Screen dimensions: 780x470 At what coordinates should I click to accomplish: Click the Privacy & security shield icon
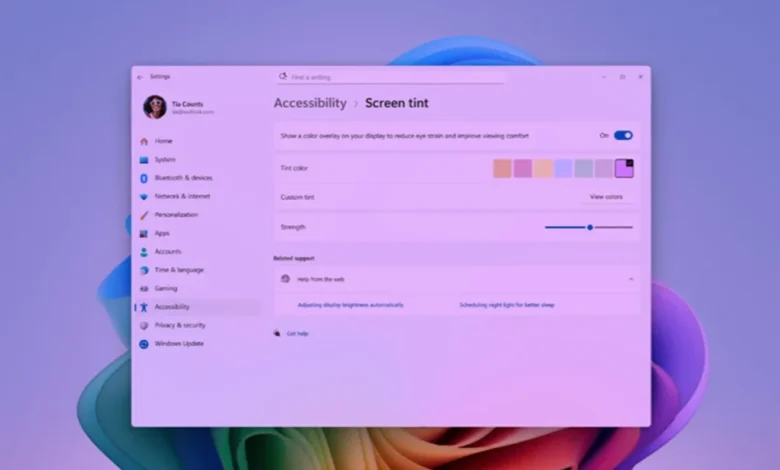tap(144, 325)
